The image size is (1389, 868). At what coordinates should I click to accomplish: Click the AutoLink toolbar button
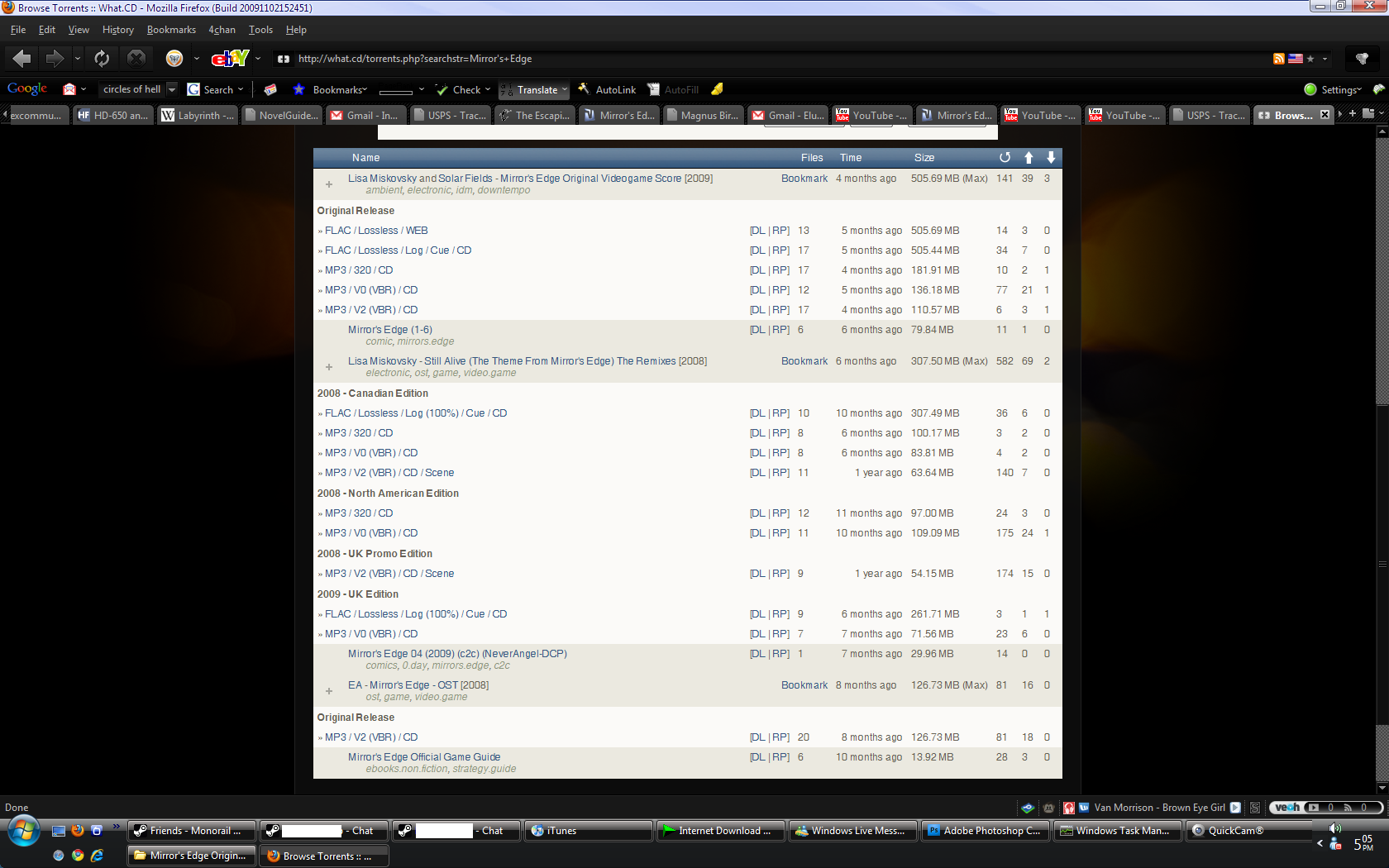point(607,89)
